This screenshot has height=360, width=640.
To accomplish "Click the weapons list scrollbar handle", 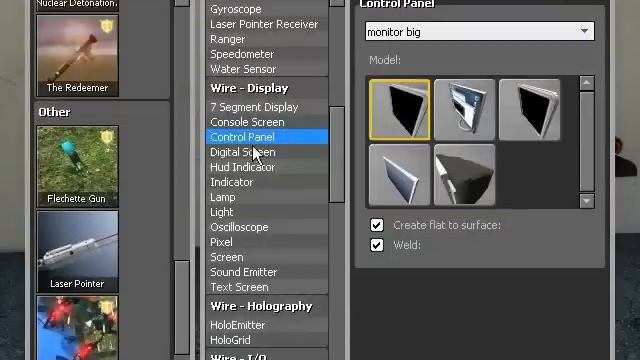I will [x=182, y=307].
